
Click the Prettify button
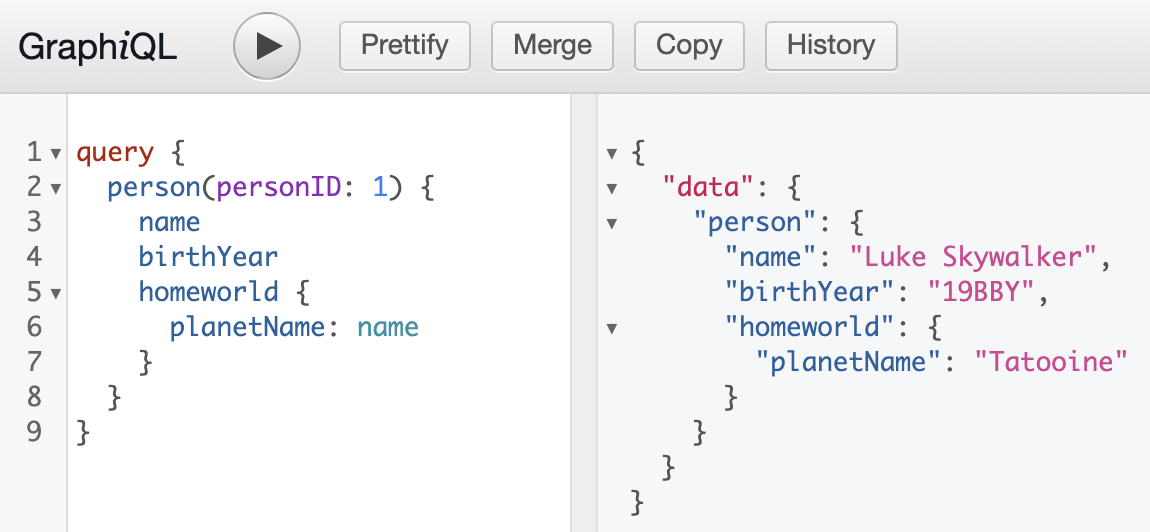[x=405, y=46]
